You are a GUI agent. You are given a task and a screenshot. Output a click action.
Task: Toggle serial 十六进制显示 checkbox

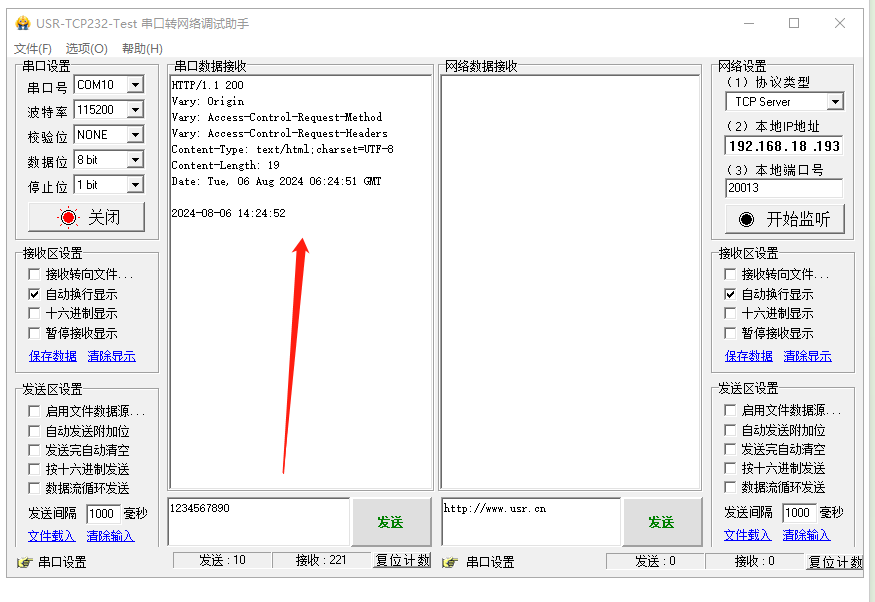tap(34, 313)
